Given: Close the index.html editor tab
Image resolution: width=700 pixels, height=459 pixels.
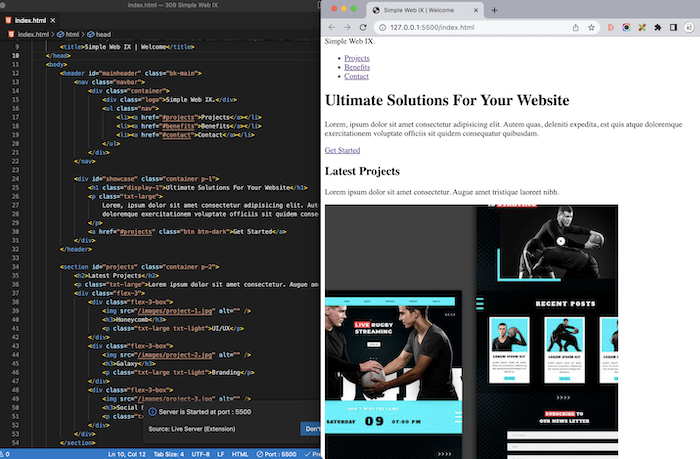Looking at the screenshot, I should 53,20.
